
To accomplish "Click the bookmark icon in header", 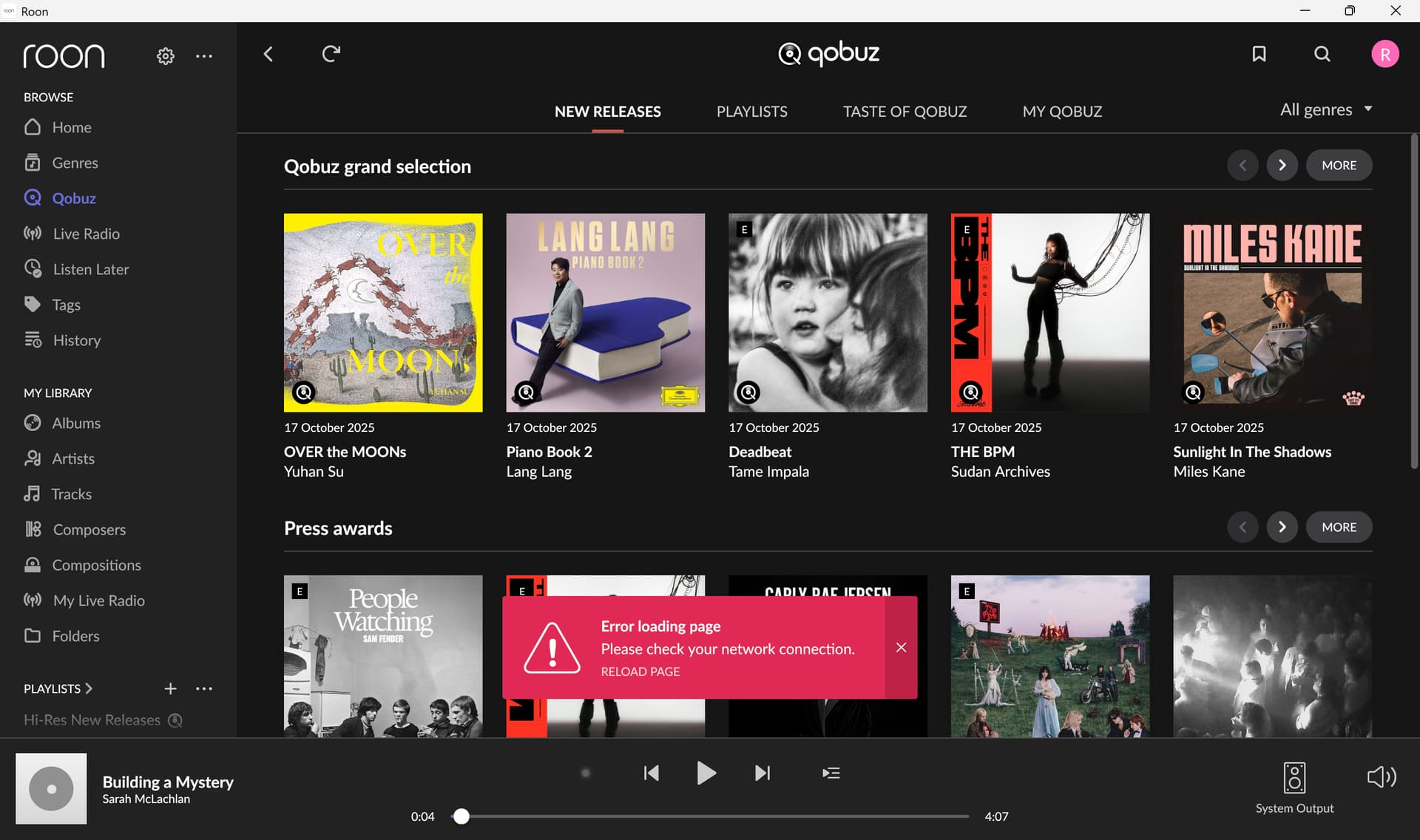I will pos(1259,54).
